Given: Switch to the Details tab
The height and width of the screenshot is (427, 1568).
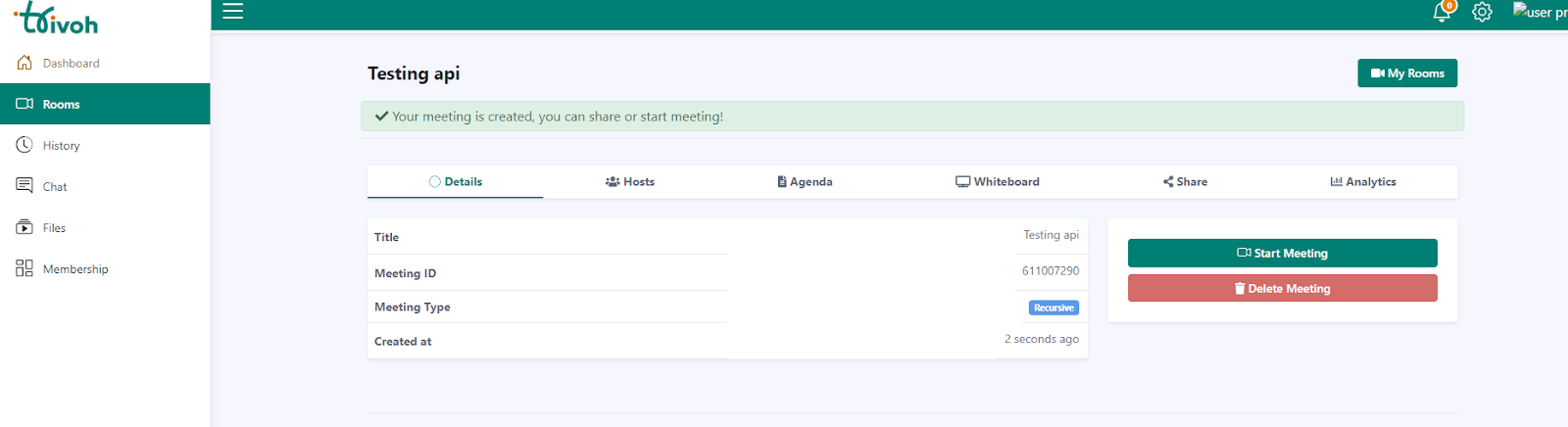Looking at the screenshot, I should [456, 182].
